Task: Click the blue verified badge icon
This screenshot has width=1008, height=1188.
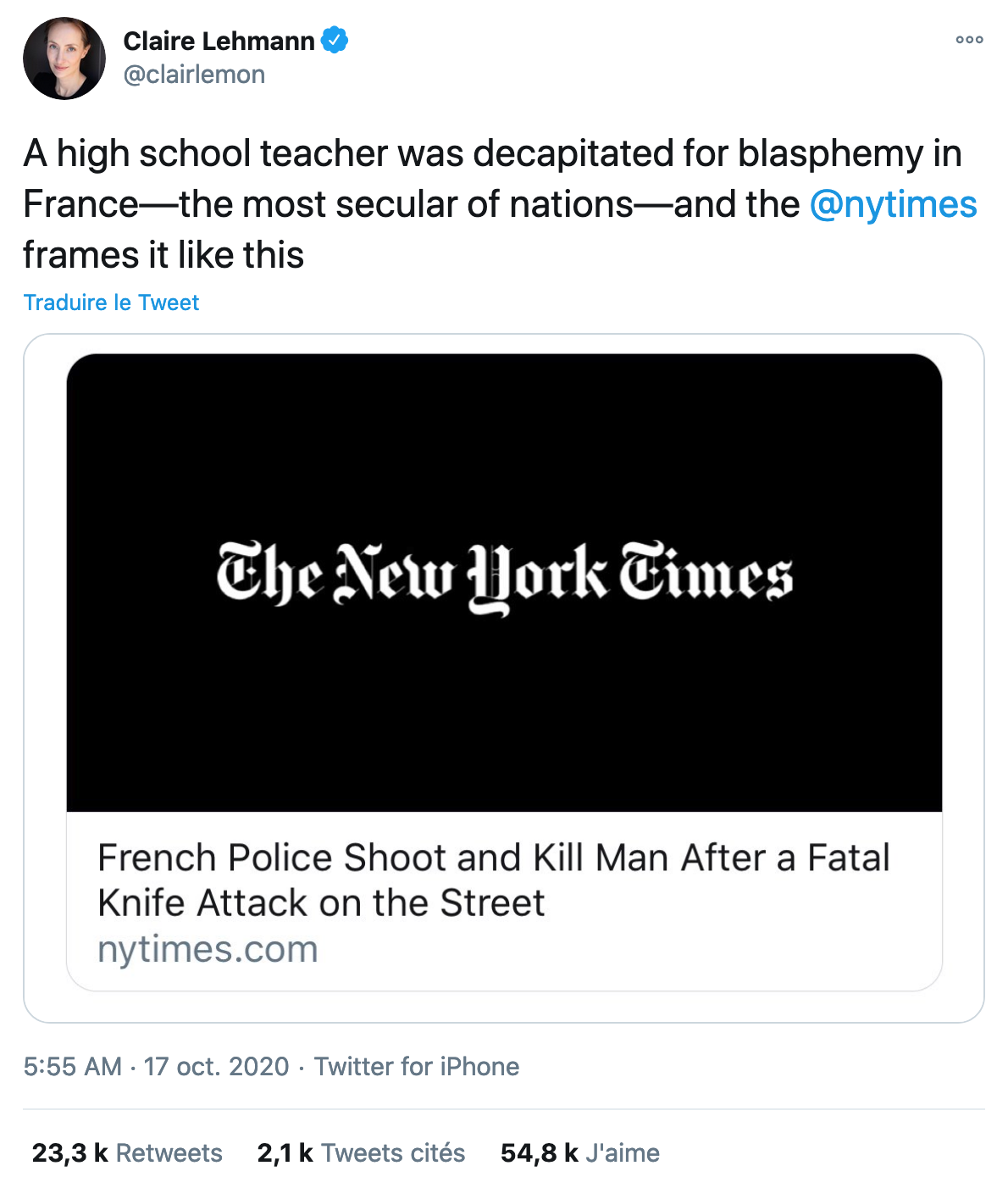Action: (335, 40)
